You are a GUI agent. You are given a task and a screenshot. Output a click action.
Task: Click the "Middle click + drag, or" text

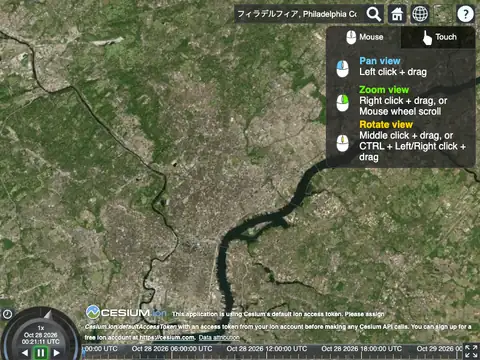pyautogui.click(x=406, y=135)
